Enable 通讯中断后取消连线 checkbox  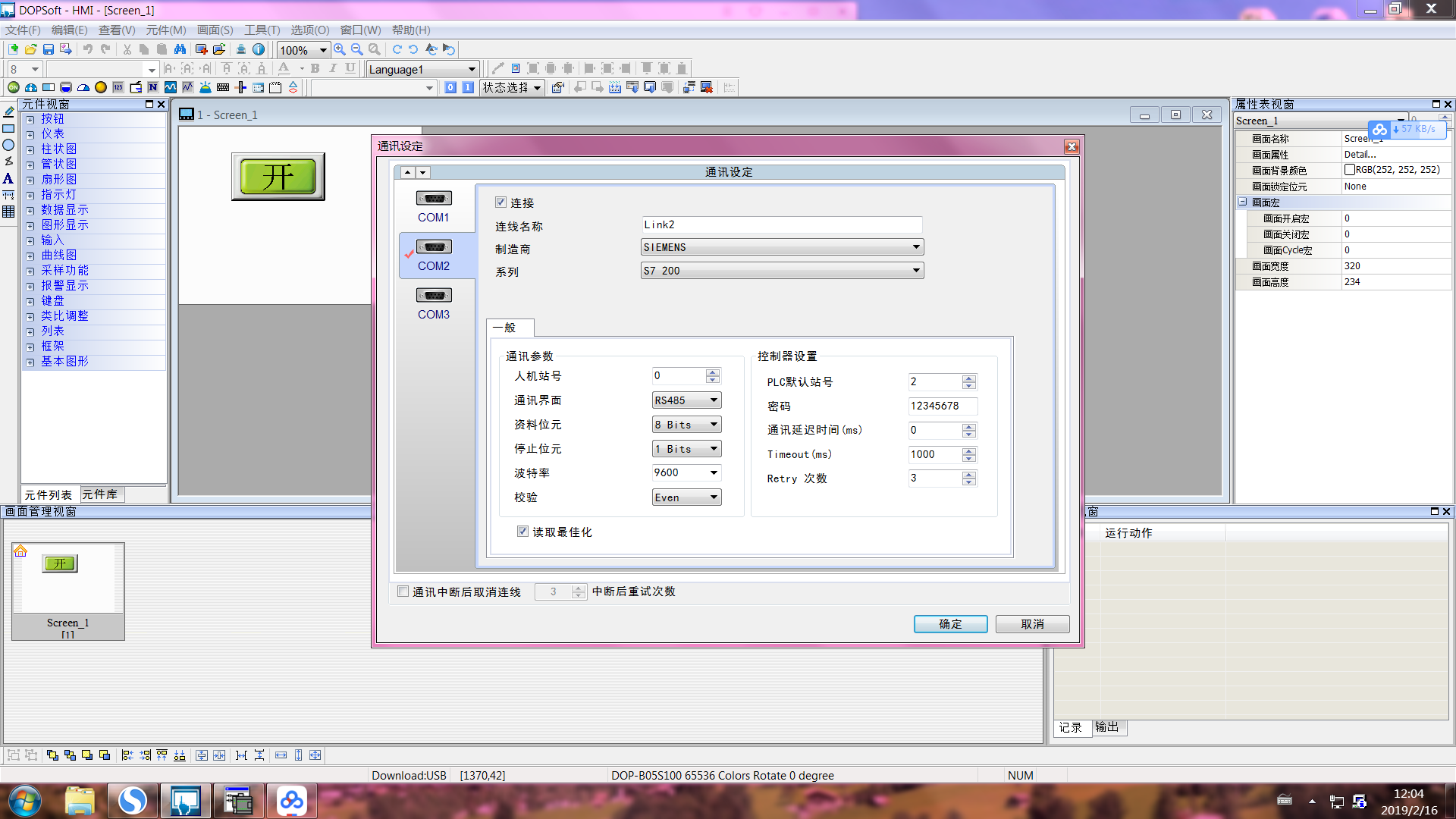(403, 591)
